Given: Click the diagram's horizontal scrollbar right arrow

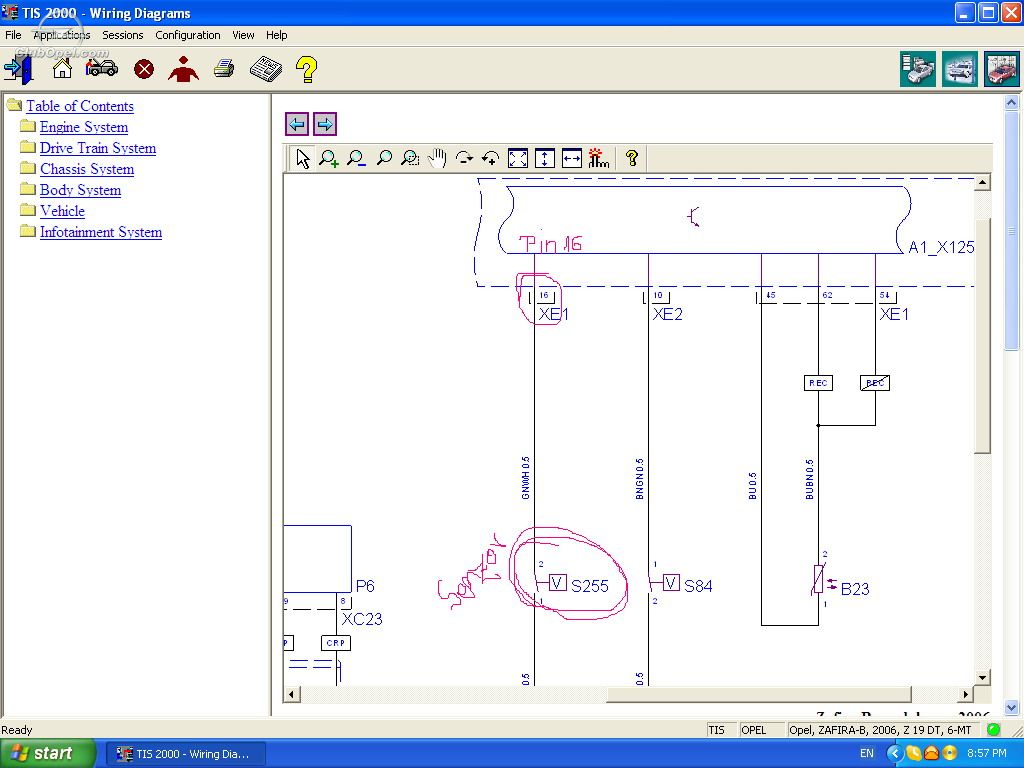Looking at the screenshot, I should (966, 694).
